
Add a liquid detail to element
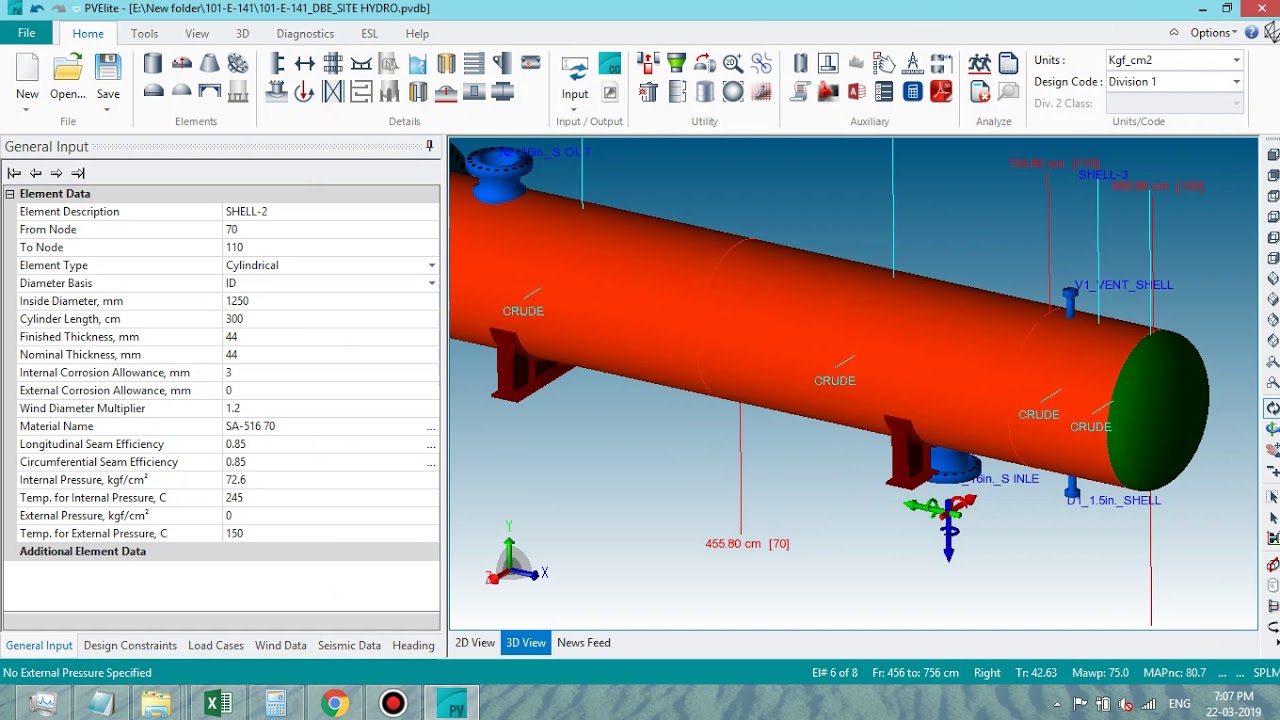tap(418, 64)
